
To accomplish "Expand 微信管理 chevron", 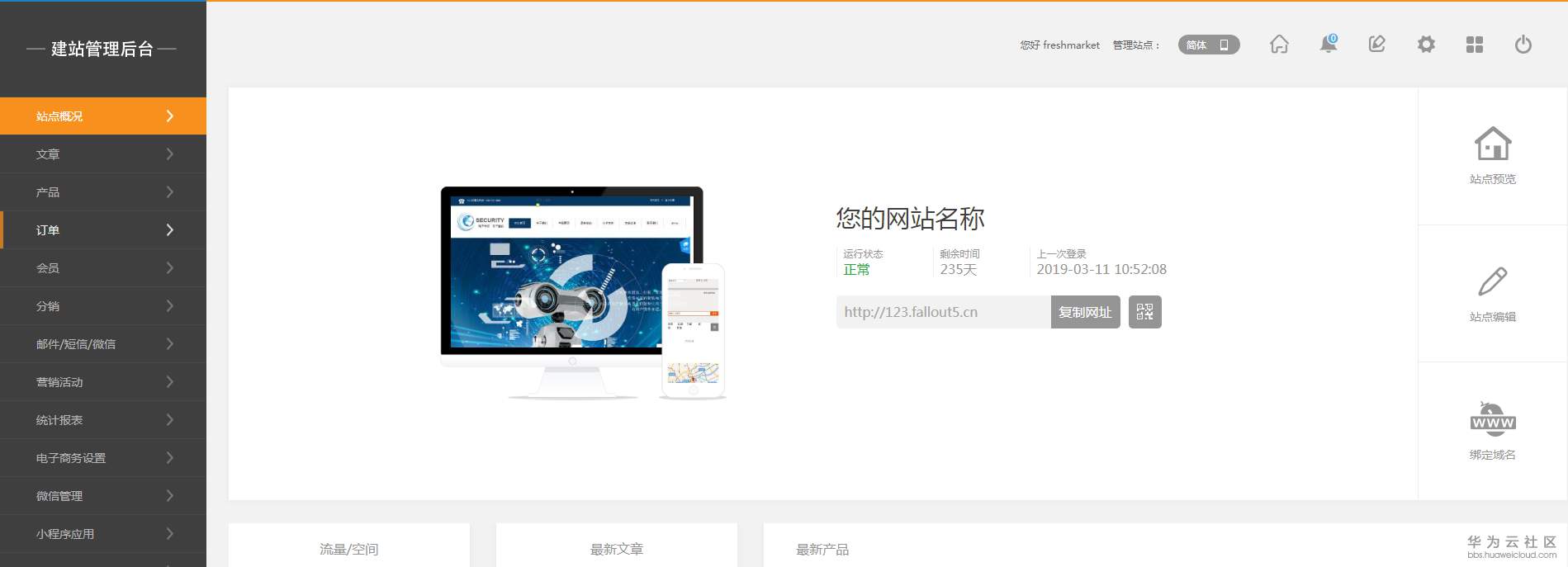I will click(169, 496).
